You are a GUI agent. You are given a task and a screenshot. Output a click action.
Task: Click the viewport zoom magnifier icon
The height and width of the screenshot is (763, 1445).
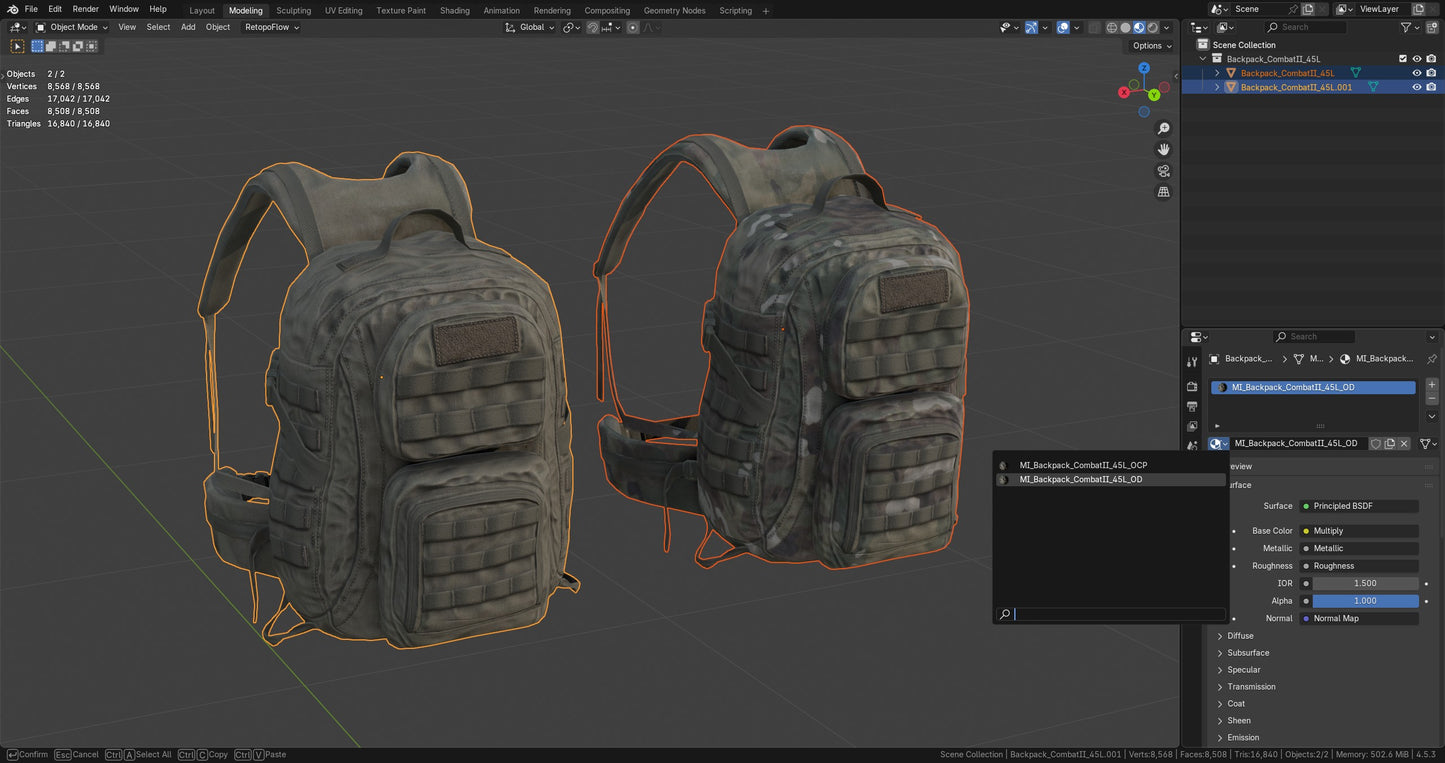coord(1163,128)
